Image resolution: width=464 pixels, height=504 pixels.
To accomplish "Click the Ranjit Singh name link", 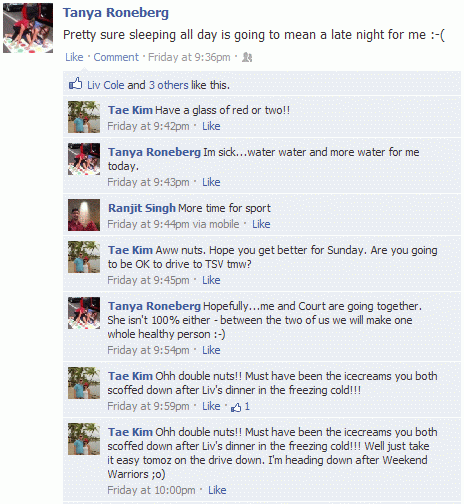I will coord(142,208).
